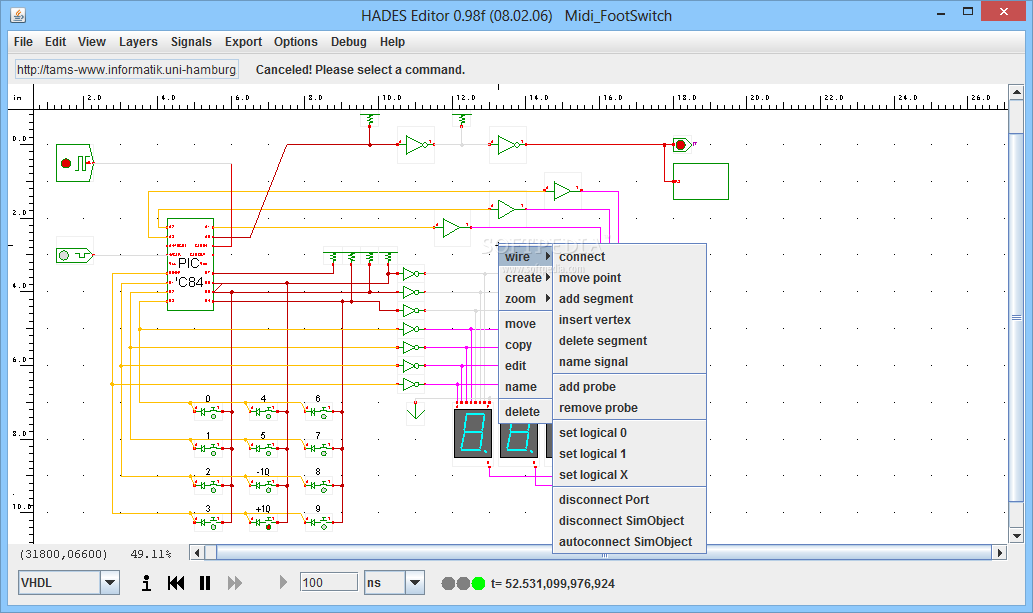Viewport: 1033px width, 613px height.
Task: Choose delete from the context menu
Action: [x=526, y=412]
